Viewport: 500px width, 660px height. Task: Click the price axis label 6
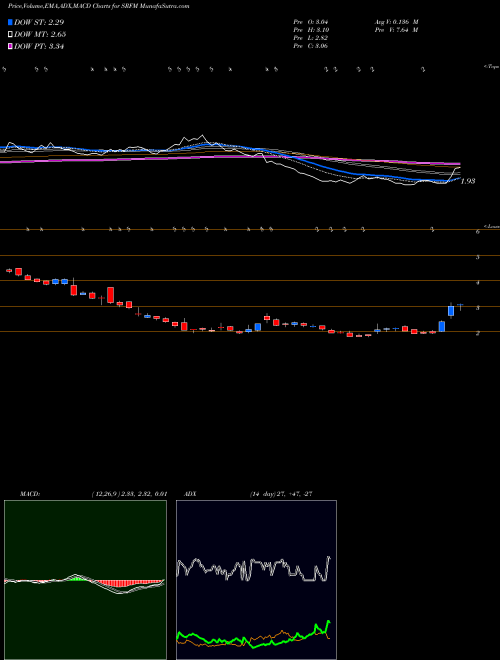pos(478,231)
